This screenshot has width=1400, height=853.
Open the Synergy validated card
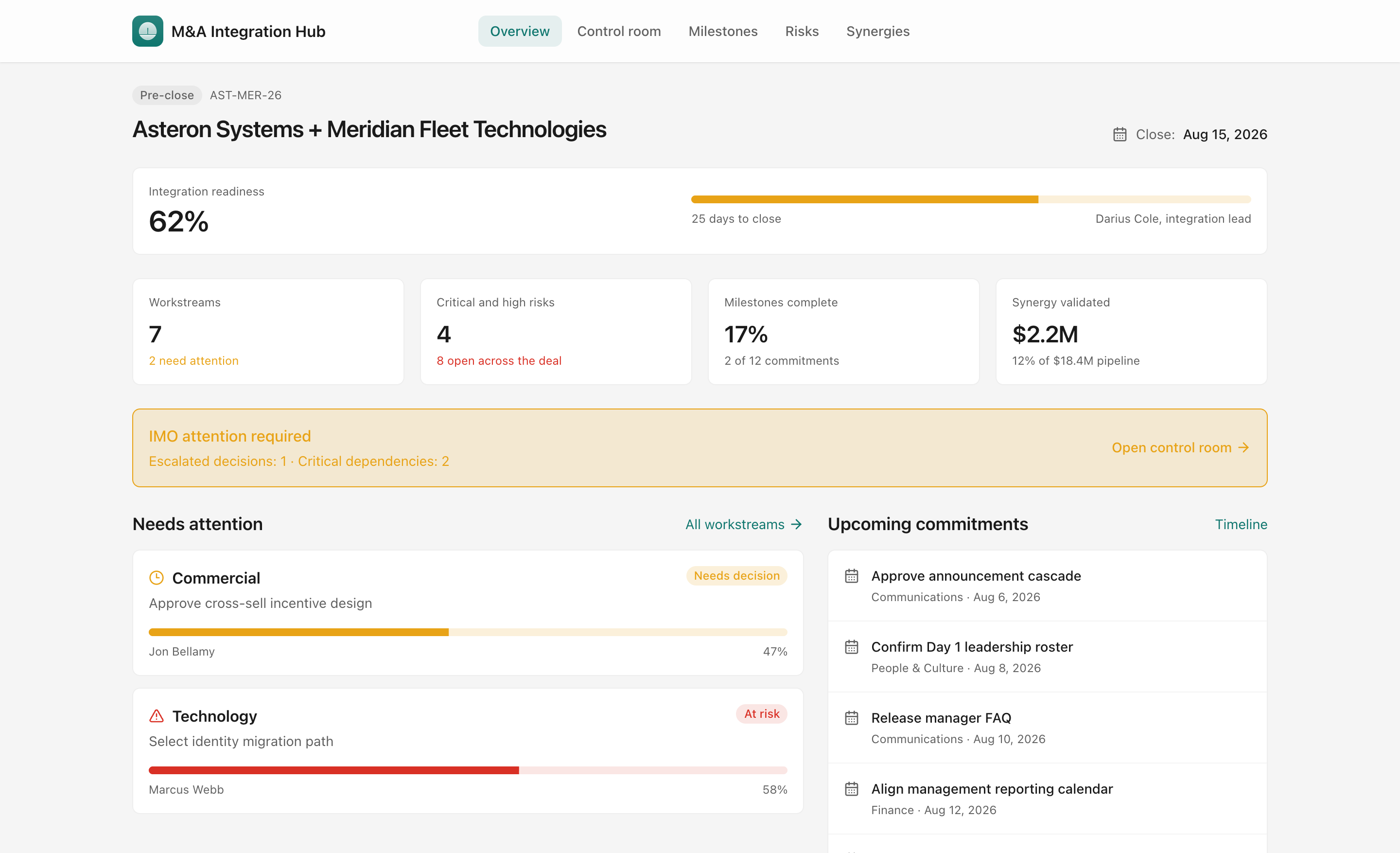1131,332
